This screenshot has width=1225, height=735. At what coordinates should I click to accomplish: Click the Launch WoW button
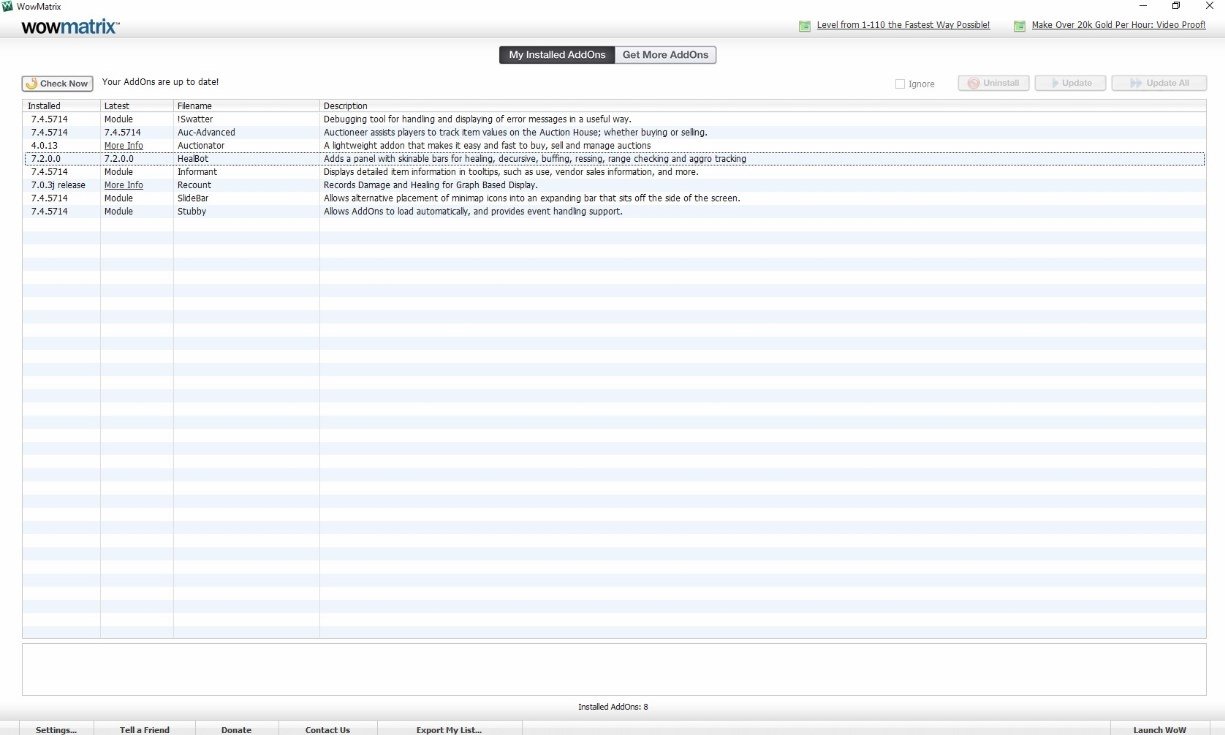pos(1160,730)
